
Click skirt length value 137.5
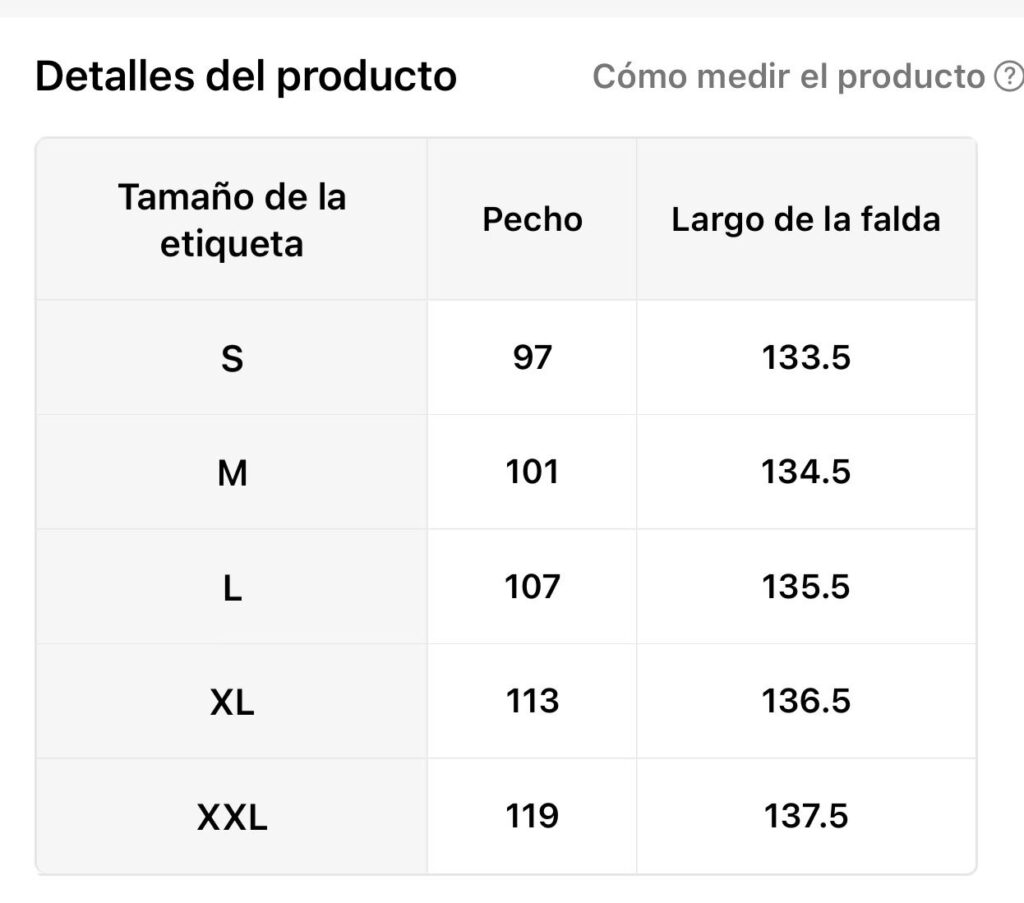pos(806,816)
